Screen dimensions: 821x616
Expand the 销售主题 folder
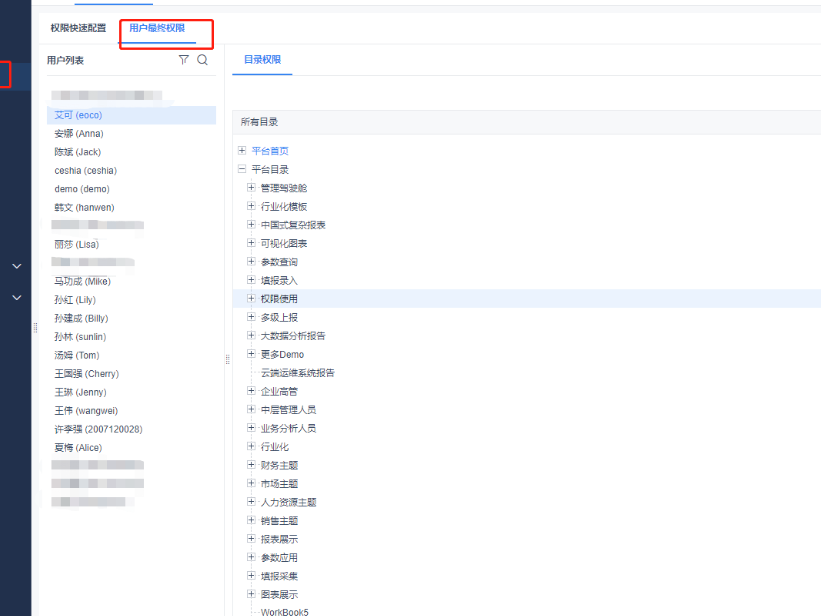point(251,520)
